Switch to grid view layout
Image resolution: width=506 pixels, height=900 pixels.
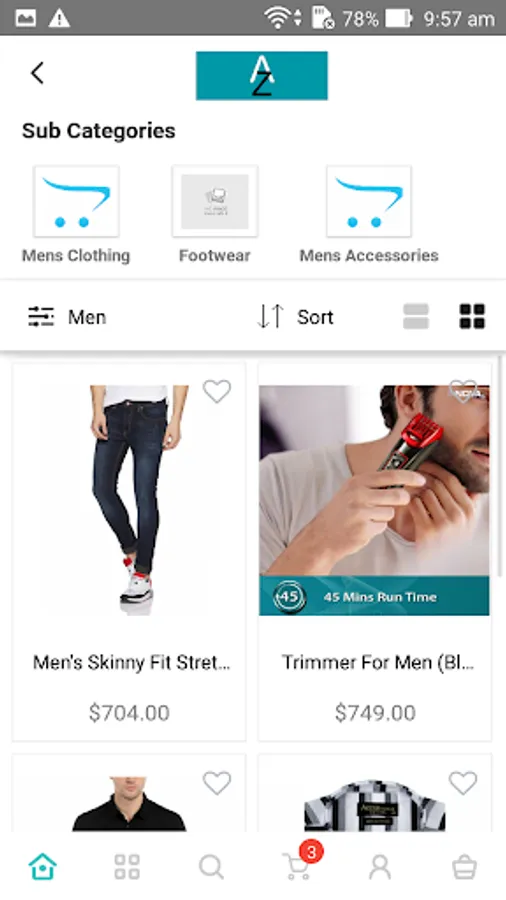472,316
